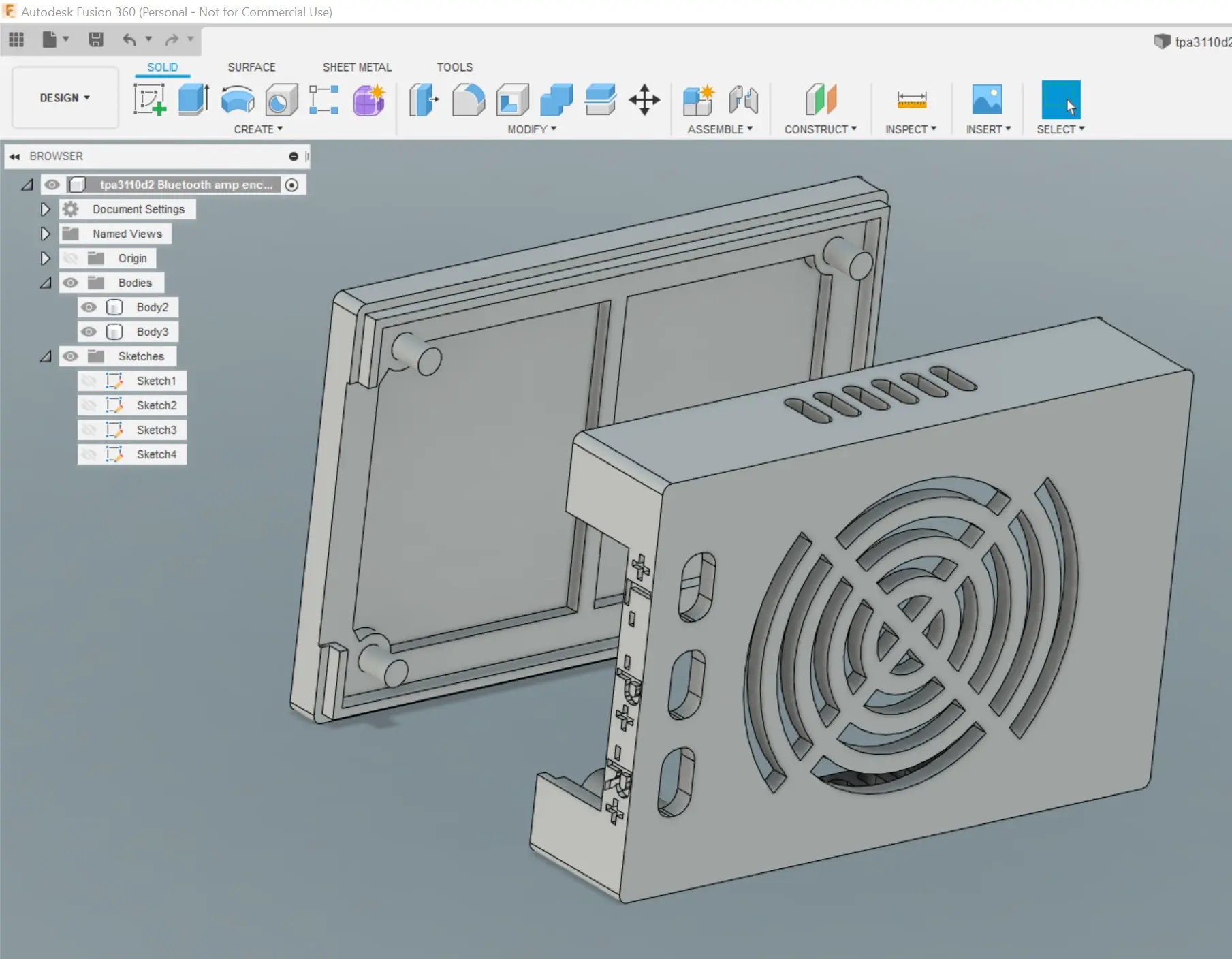
Task: Show Sketch3
Action: pos(89,430)
